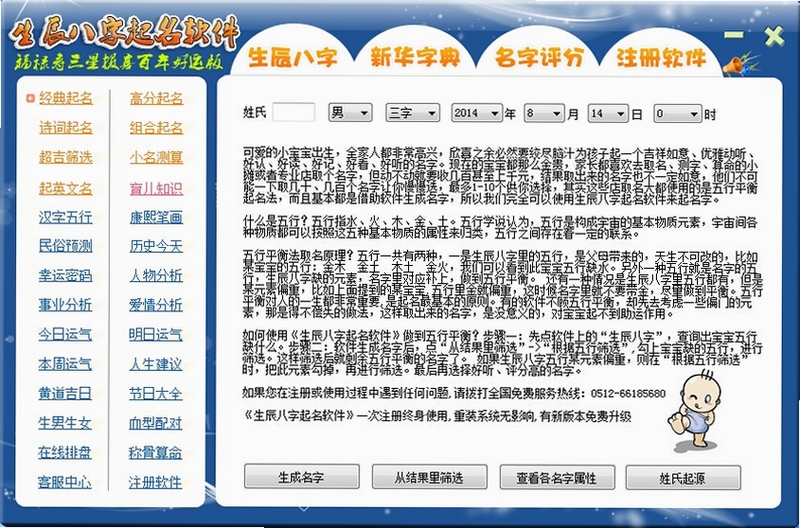Choose the 起英文名 link

coord(66,188)
